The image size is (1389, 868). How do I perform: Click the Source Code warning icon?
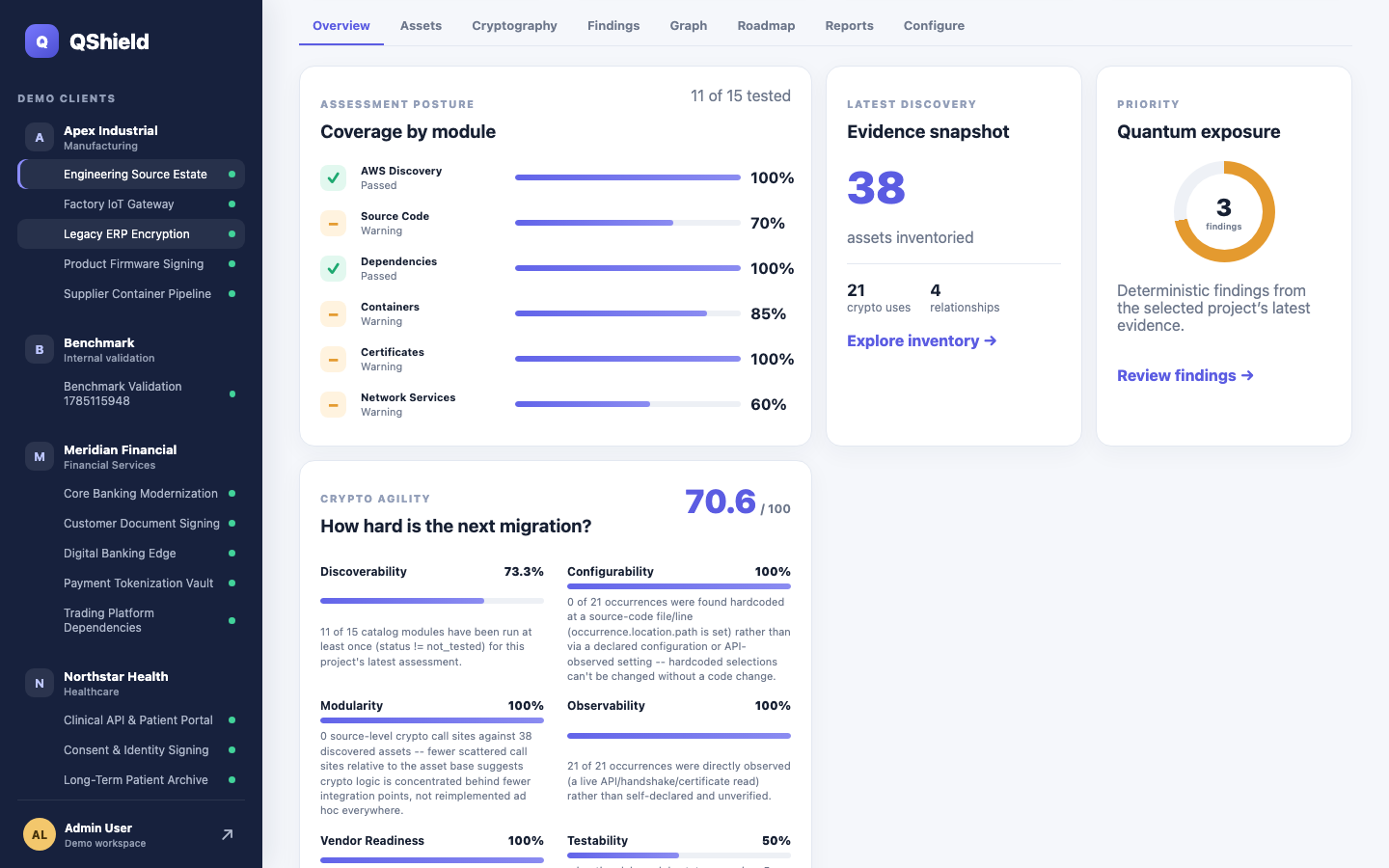[x=333, y=223]
